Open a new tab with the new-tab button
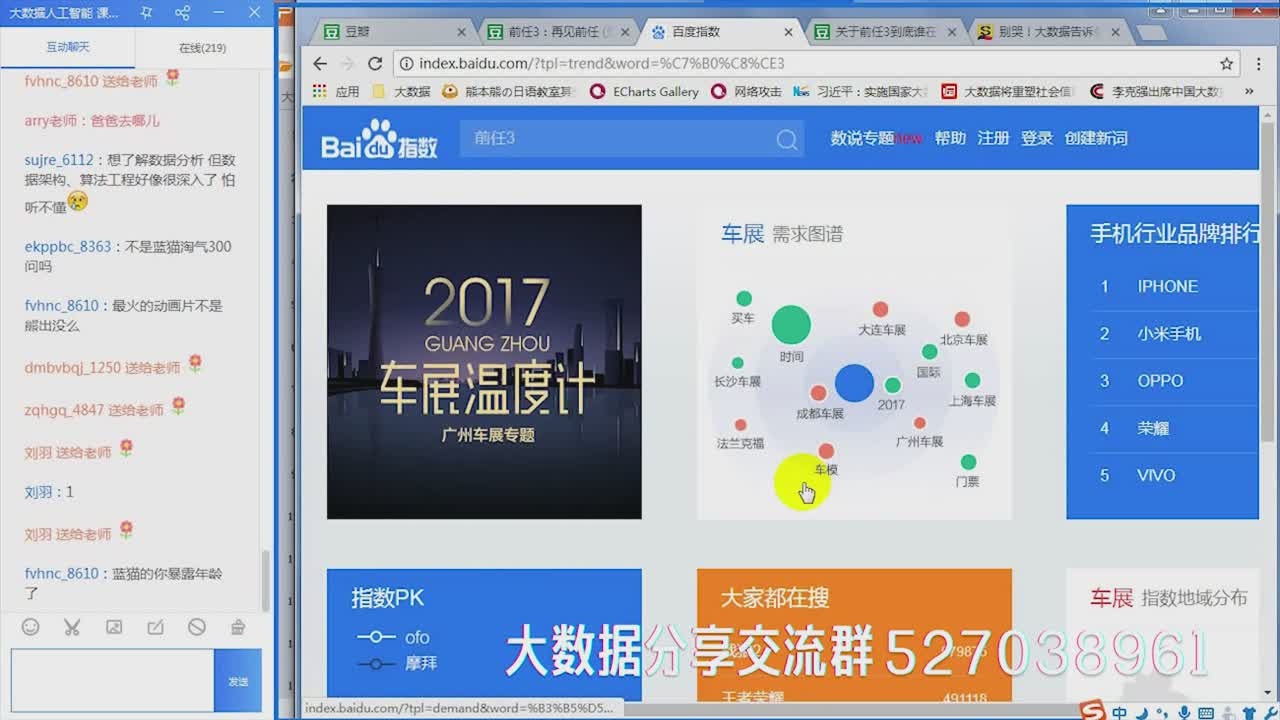This screenshot has height=720, width=1280. (x=1151, y=32)
